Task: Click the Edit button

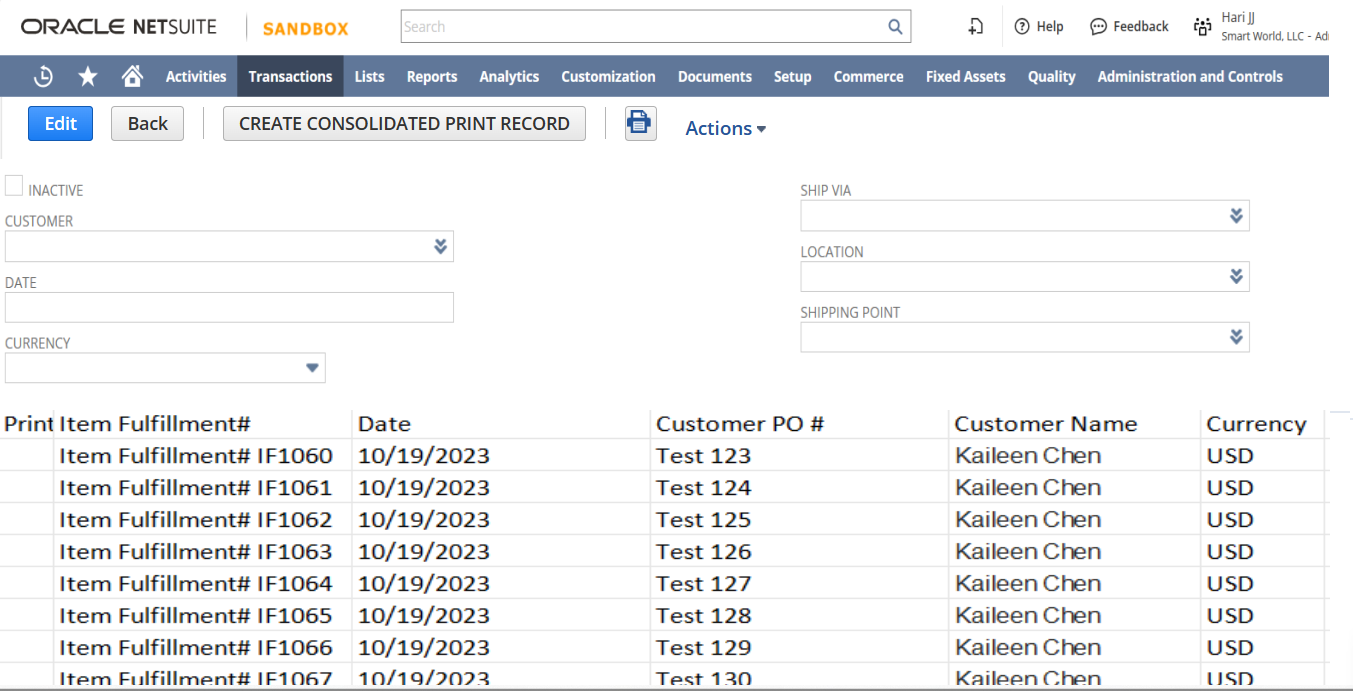Action: click(x=60, y=124)
